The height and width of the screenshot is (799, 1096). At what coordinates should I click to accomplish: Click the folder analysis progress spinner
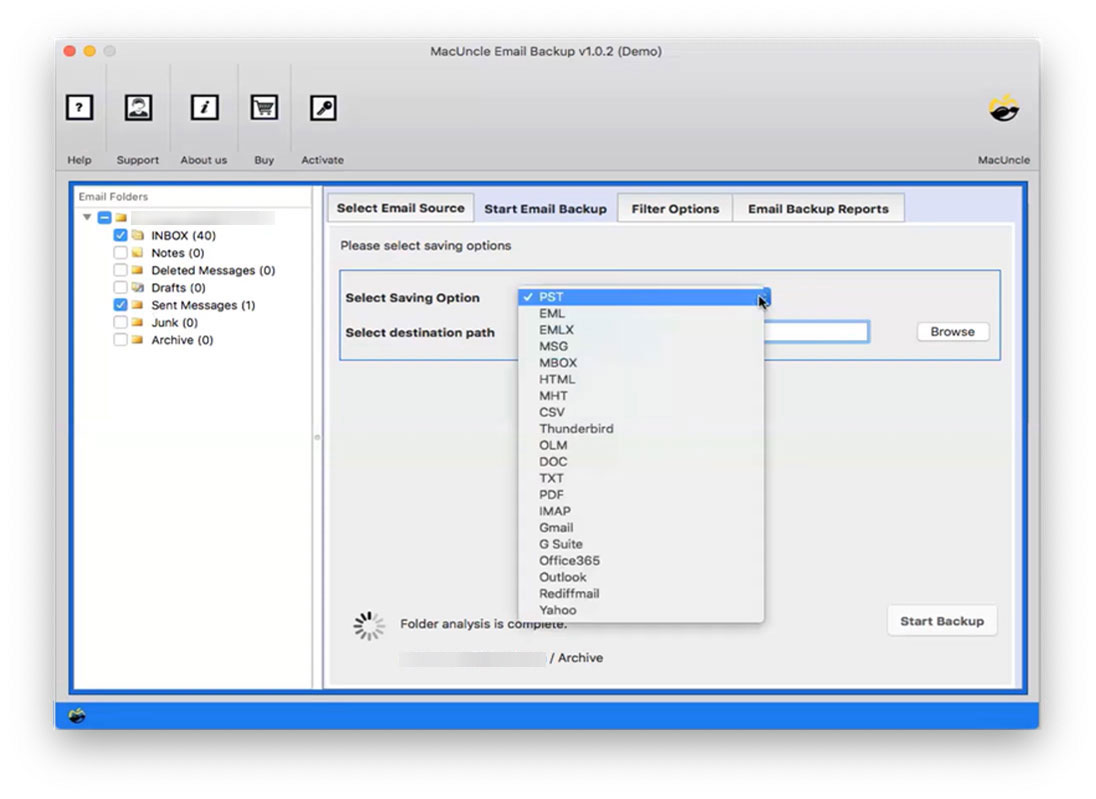(x=368, y=625)
